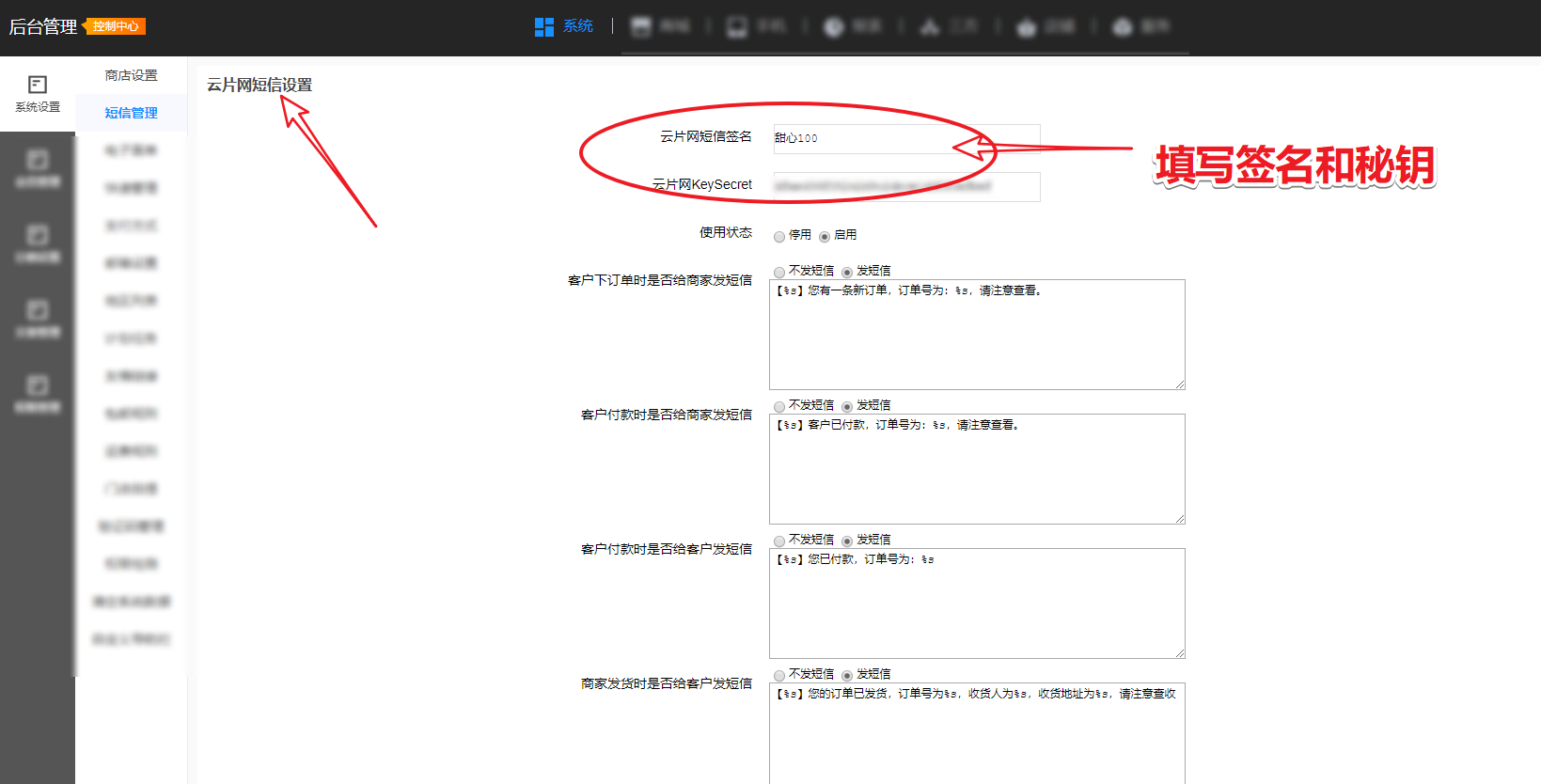Focus the 云片网短信签名 input field

pyautogui.click(x=906, y=138)
